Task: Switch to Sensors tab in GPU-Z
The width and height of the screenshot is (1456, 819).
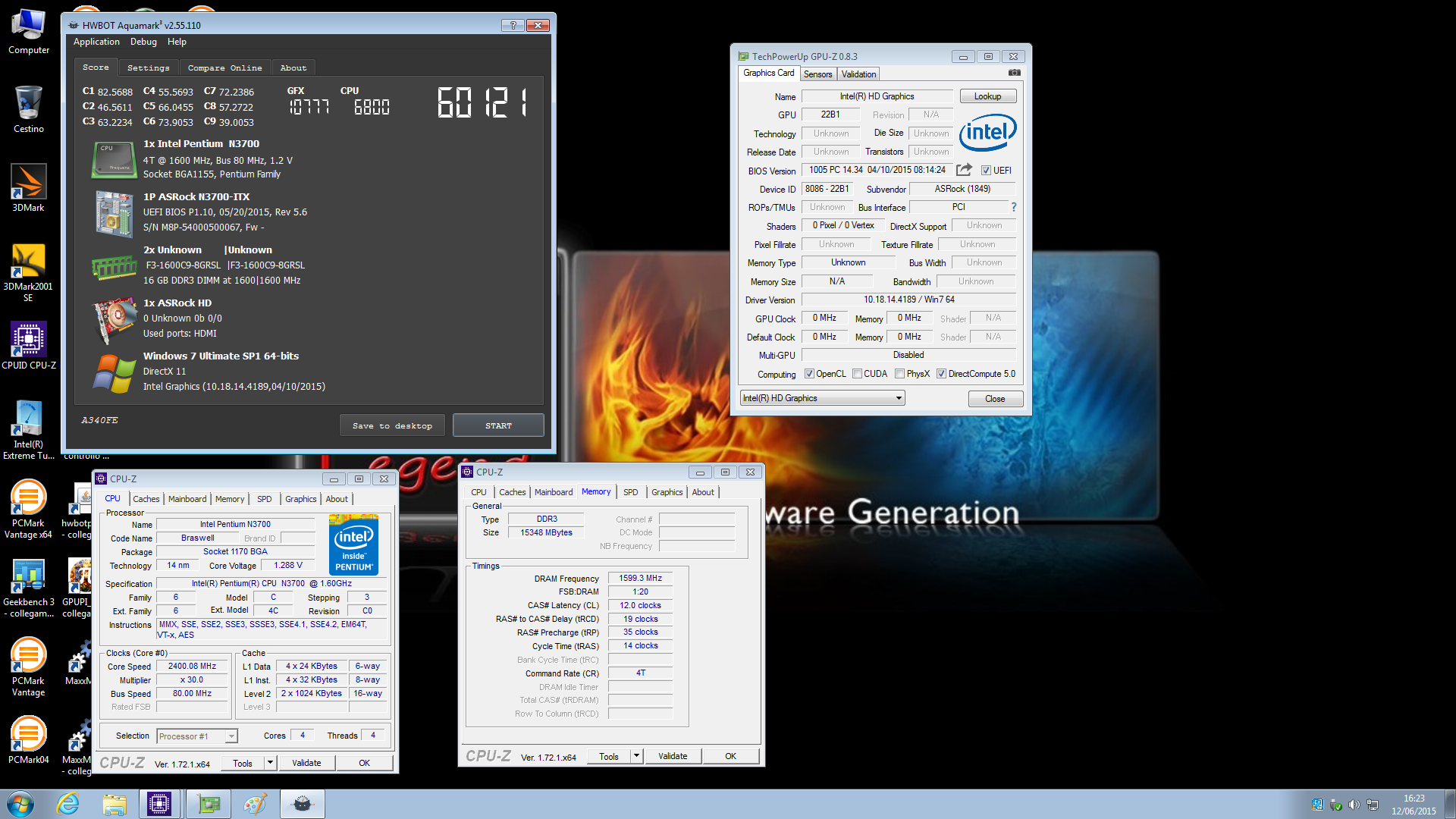Action: 817,74
